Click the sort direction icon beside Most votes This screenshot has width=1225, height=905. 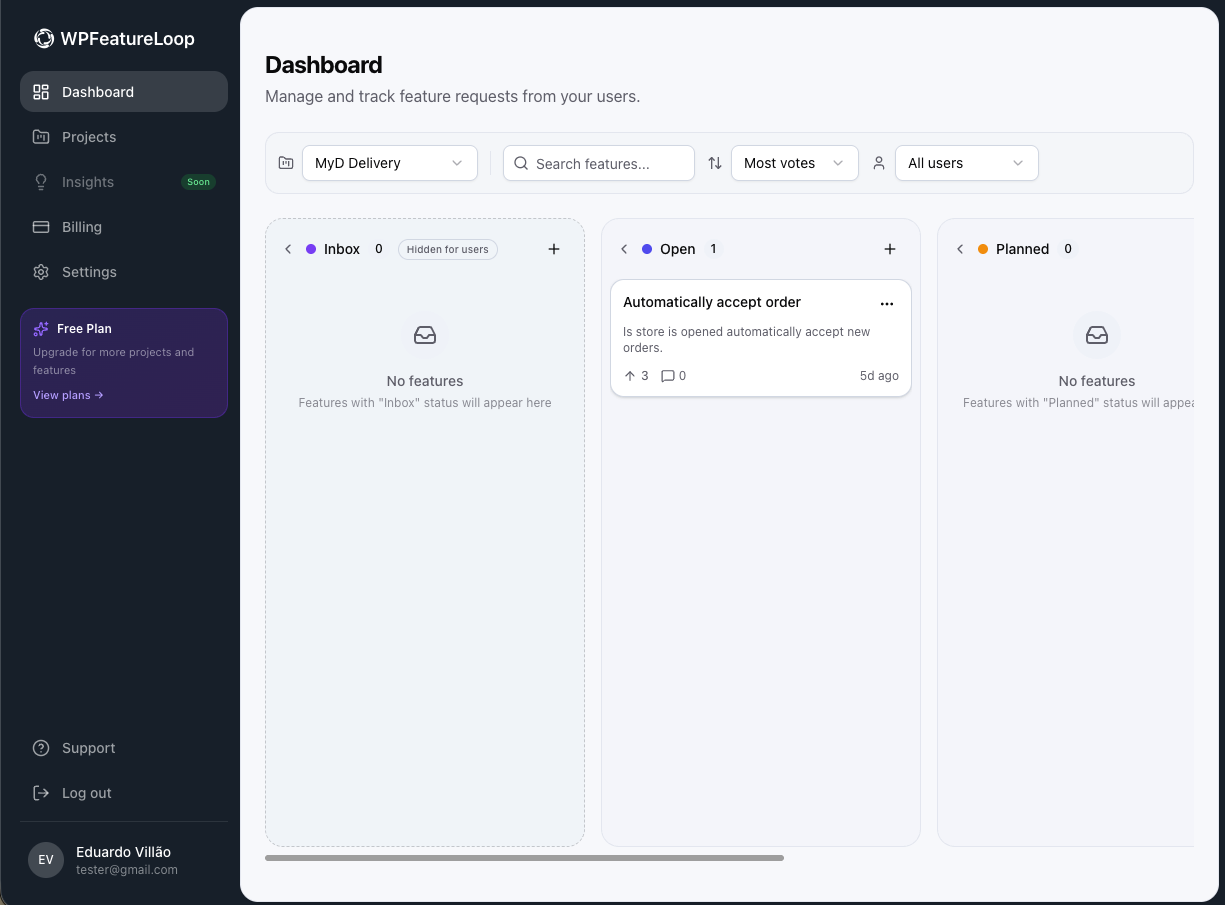click(715, 162)
